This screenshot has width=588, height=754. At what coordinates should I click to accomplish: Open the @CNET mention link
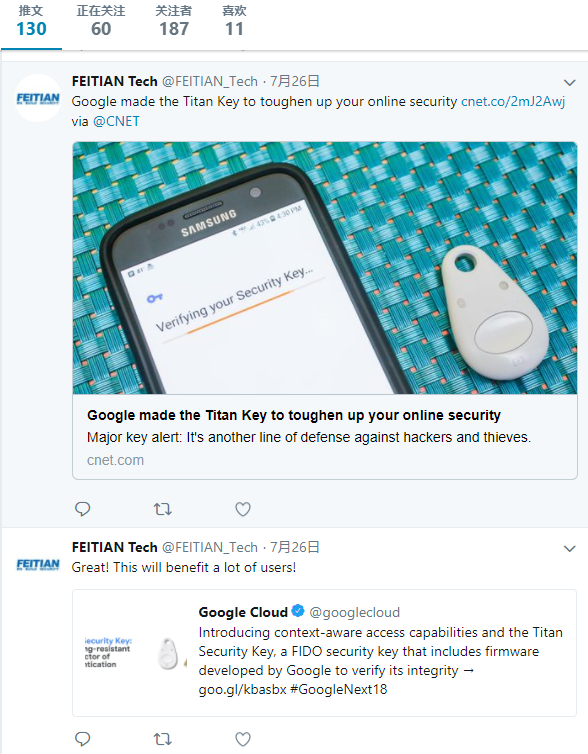point(116,121)
